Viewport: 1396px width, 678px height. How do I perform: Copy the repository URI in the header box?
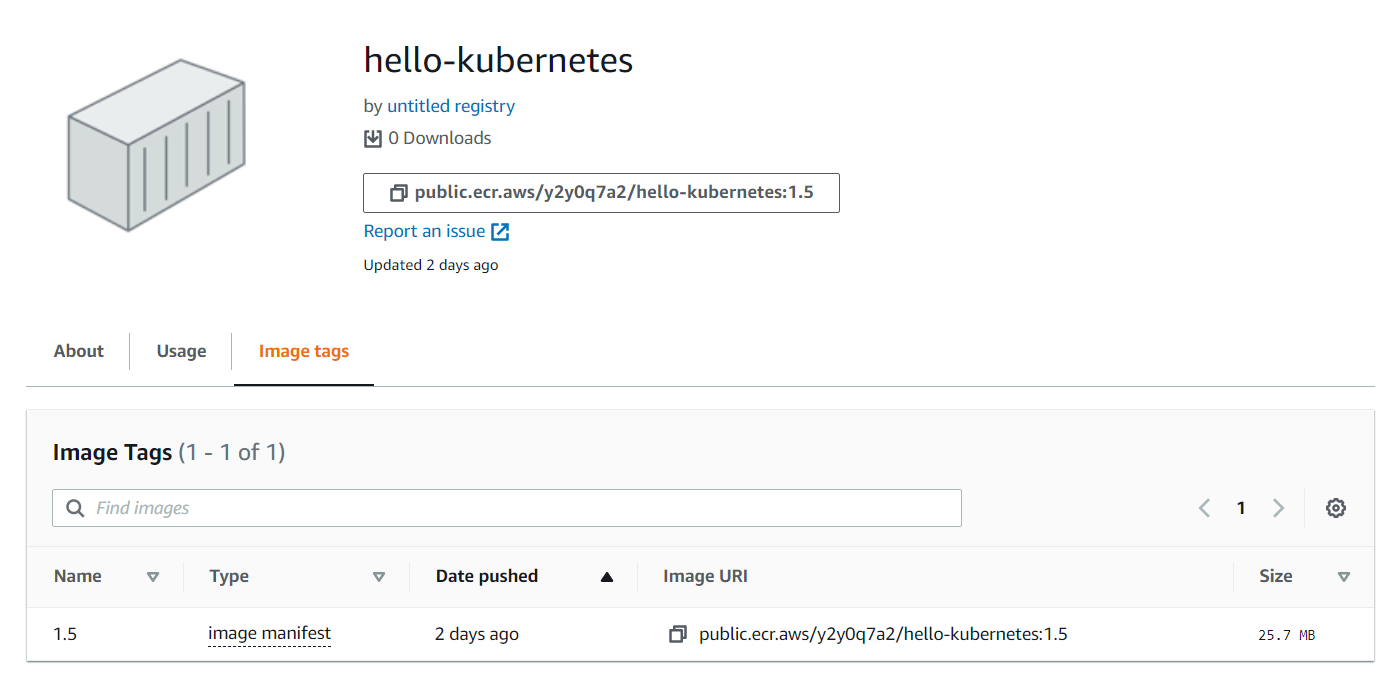coord(399,193)
